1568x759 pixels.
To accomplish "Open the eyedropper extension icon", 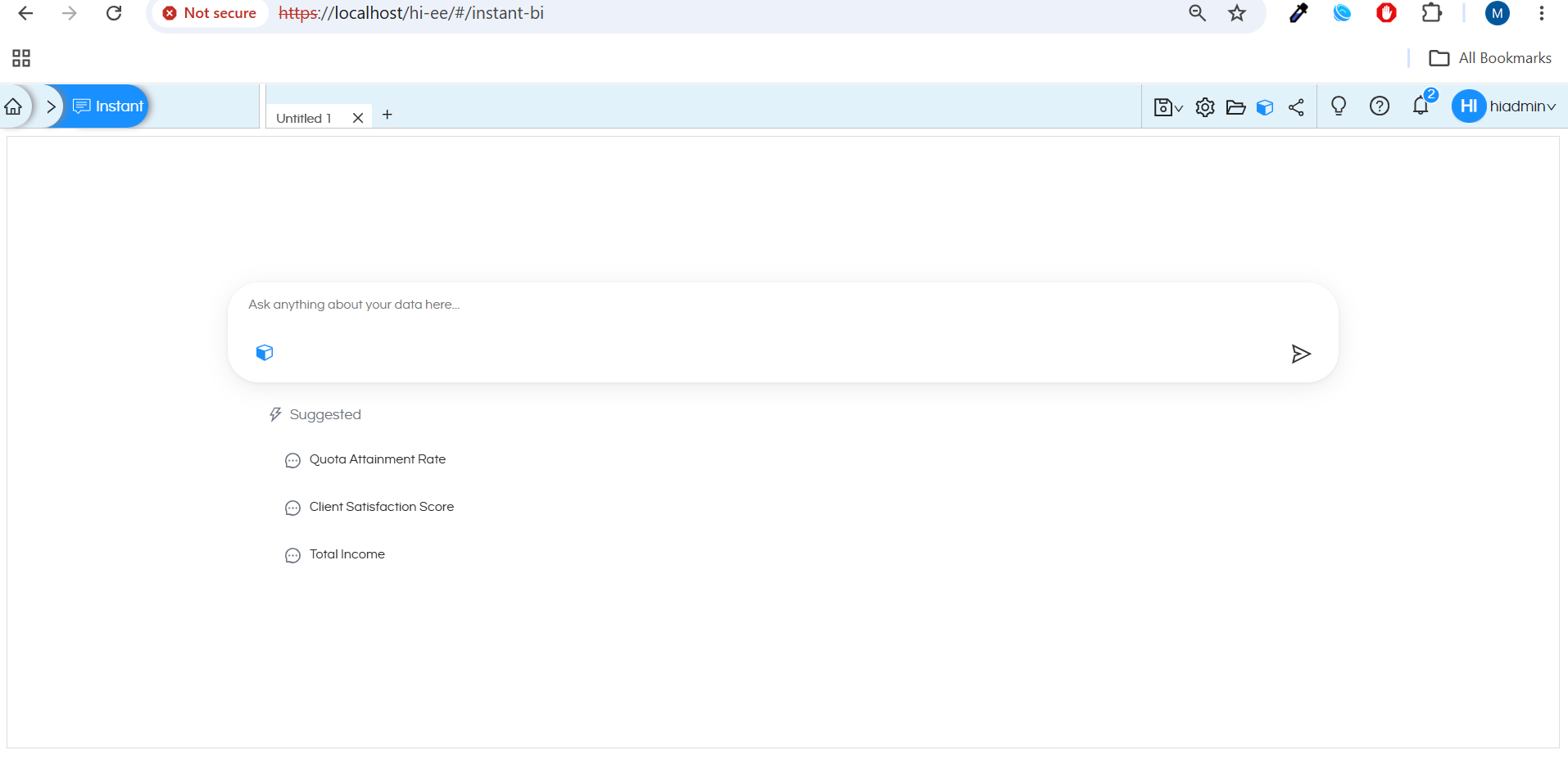I will [1298, 13].
